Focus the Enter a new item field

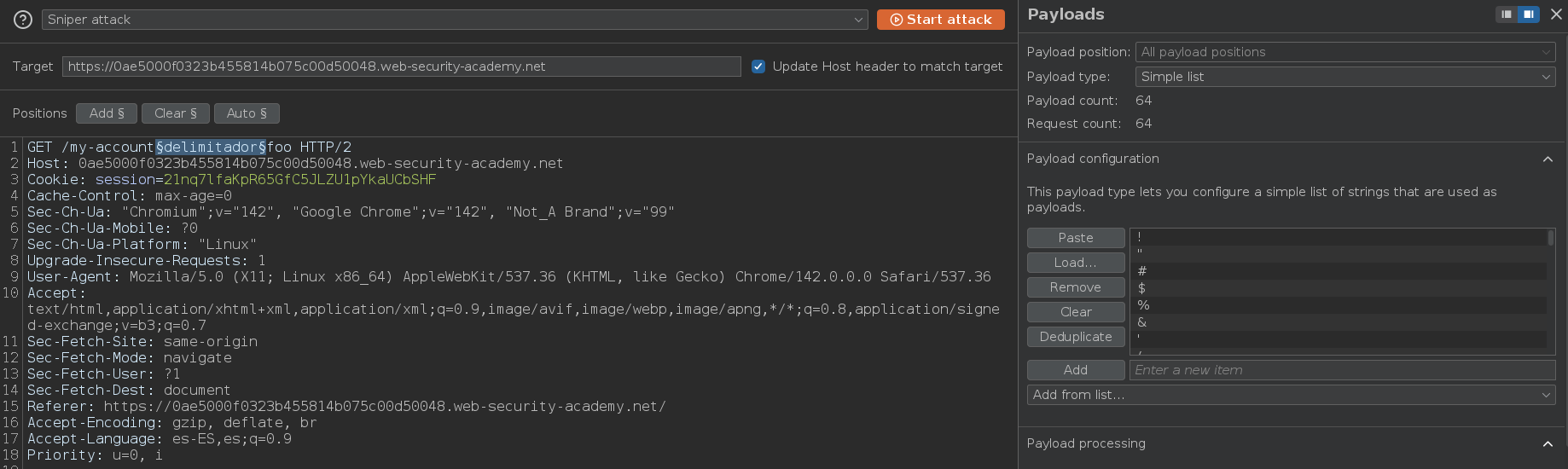[x=1341, y=370]
